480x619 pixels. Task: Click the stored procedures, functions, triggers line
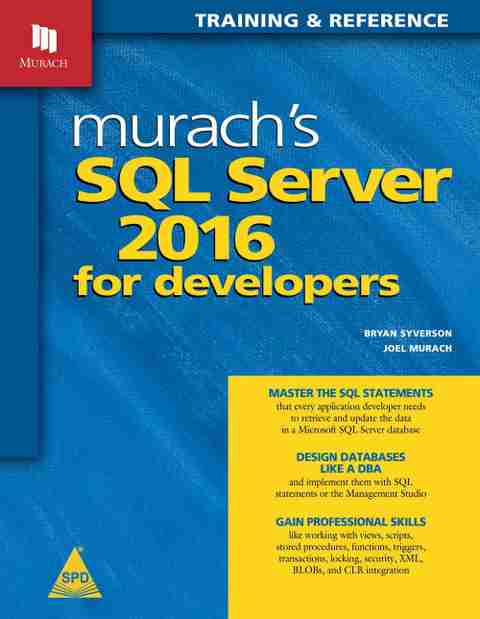[x=351, y=547]
